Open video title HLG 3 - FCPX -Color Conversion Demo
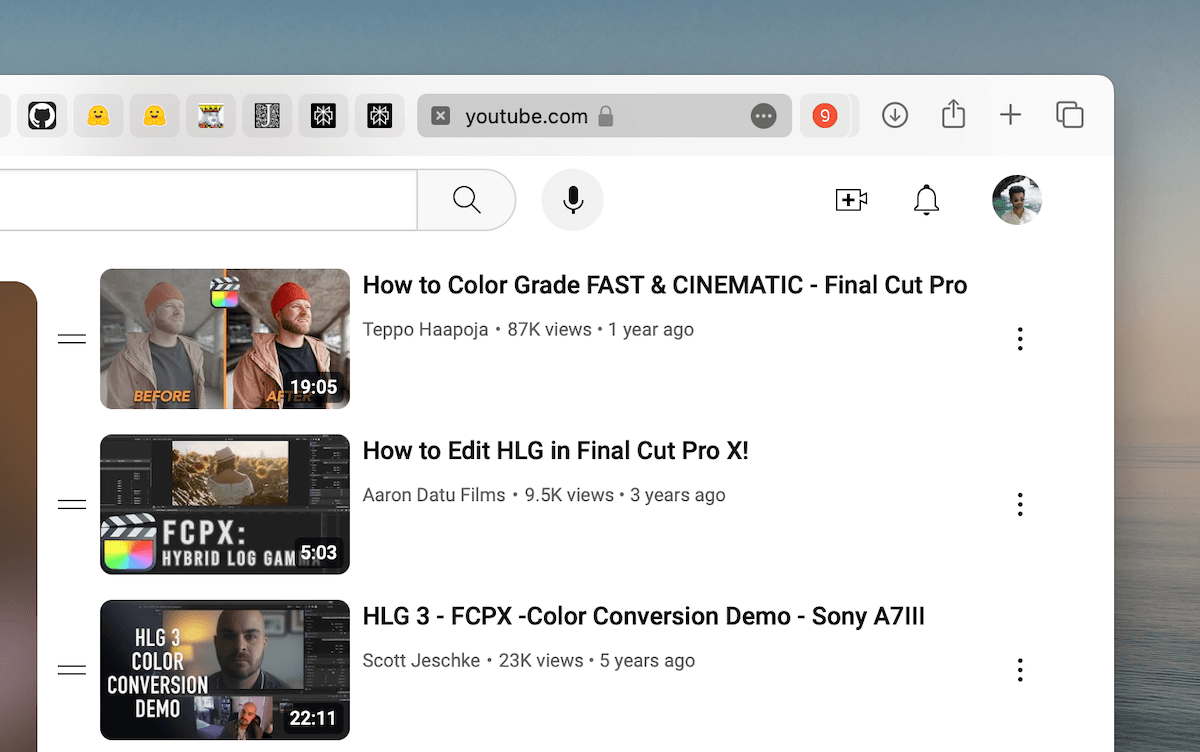 click(x=644, y=616)
